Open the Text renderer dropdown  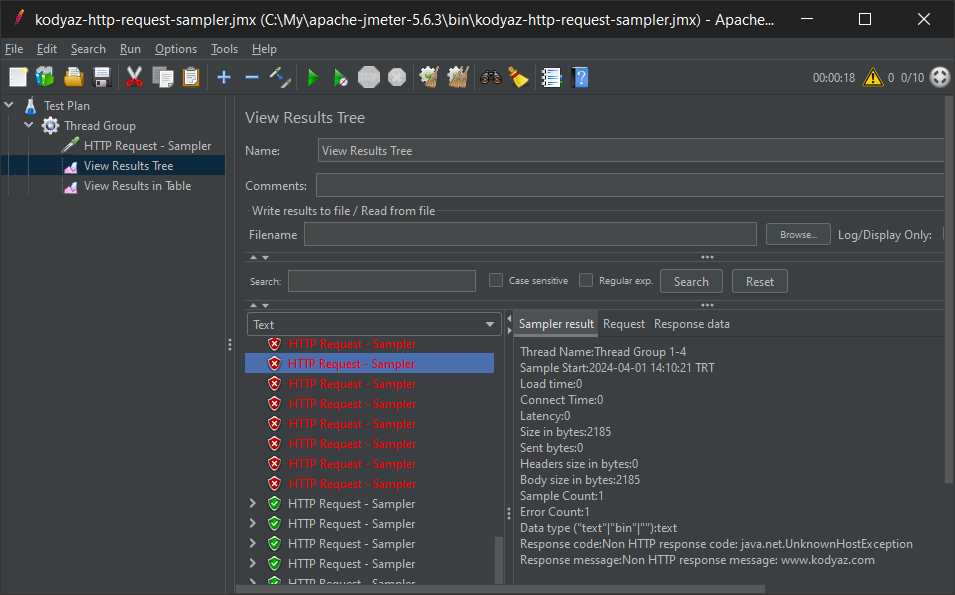click(x=374, y=325)
